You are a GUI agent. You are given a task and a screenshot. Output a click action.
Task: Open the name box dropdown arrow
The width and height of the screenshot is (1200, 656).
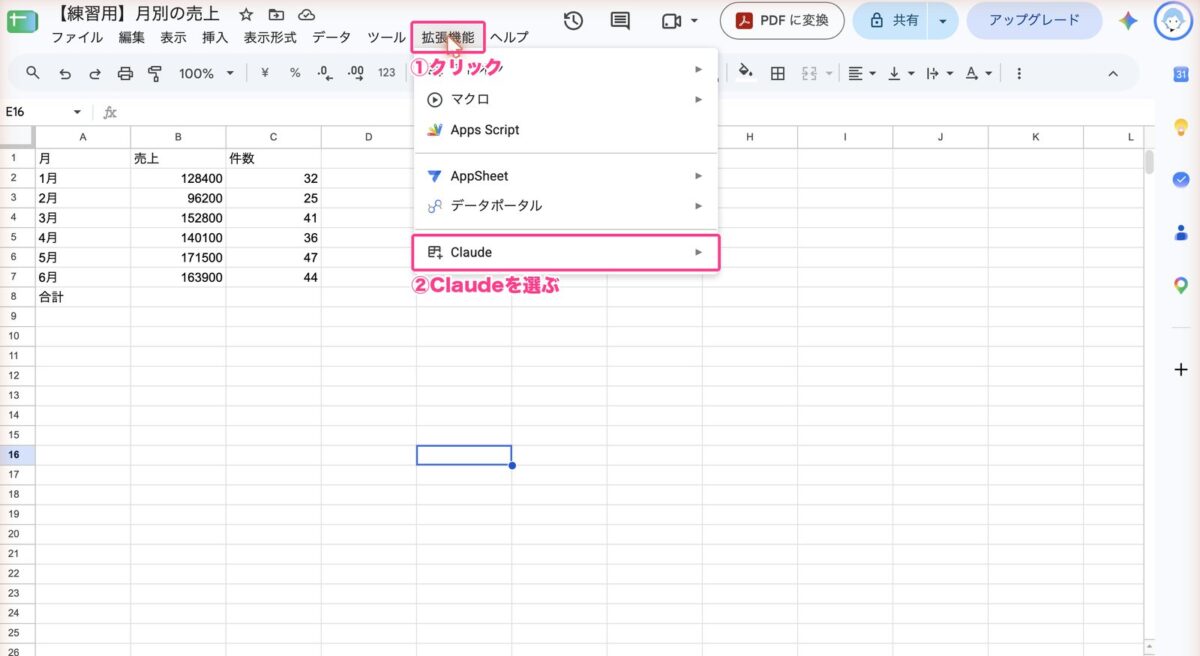pyautogui.click(x=77, y=112)
